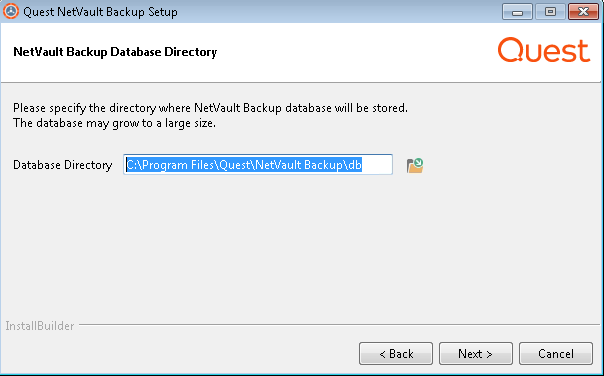Maximize the NetVault Backup Setup window
Image resolution: width=604 pixels, height=376 pixels.
click(x=550, y=12)
